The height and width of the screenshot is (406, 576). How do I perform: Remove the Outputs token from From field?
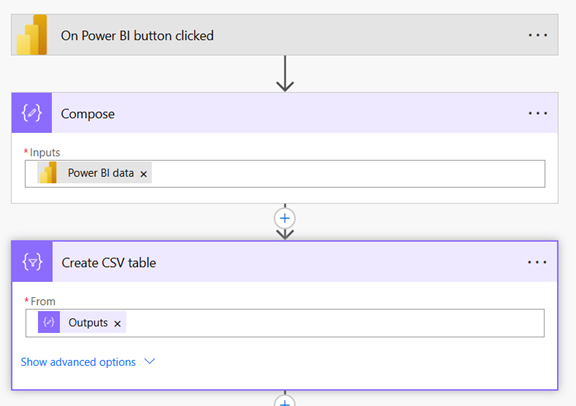coord(117,324)
